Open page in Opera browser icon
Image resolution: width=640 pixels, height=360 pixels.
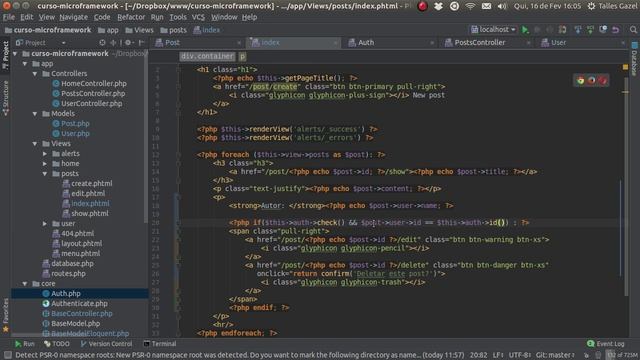point(602,80)
